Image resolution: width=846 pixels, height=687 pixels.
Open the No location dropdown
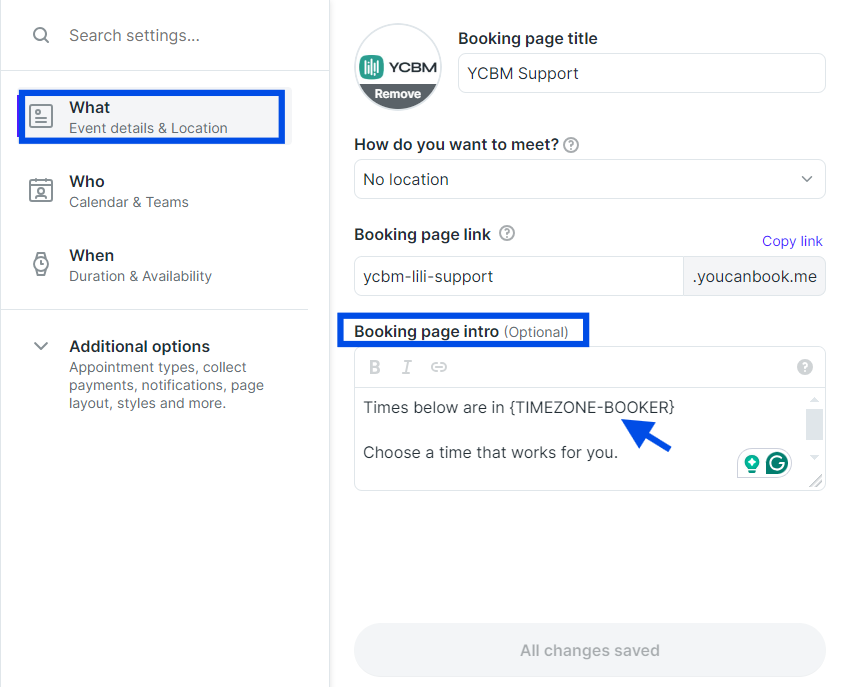(590, 179)
